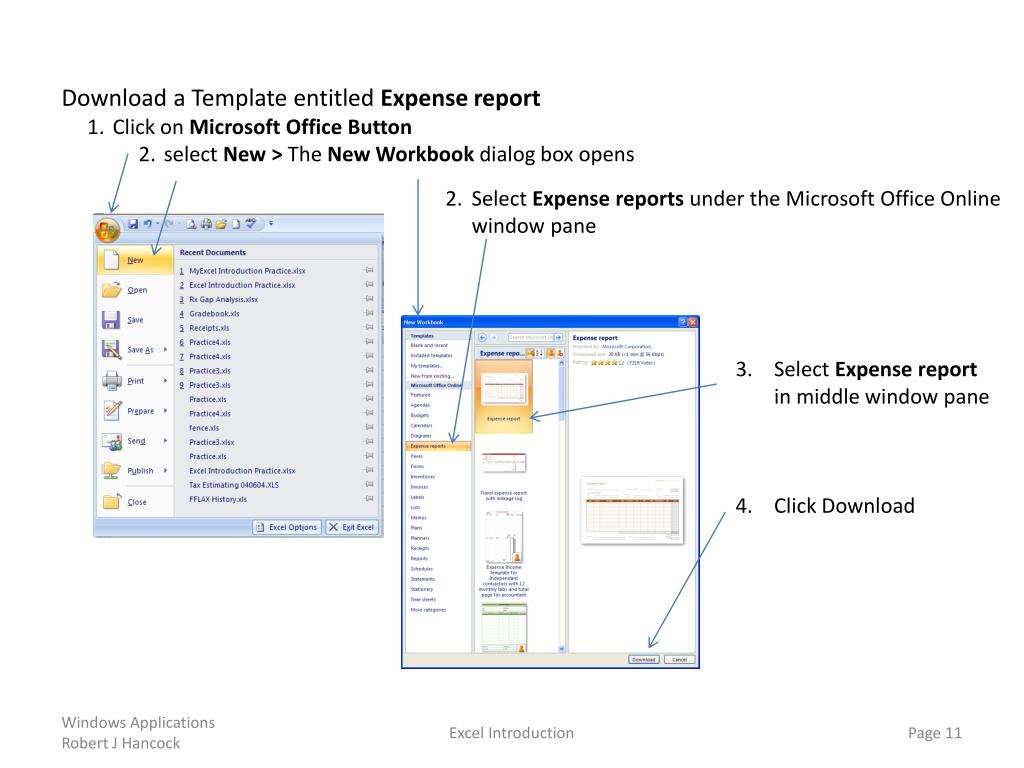Toggle pin for Tax Estimating 040604.XLS

click(369, 484)
